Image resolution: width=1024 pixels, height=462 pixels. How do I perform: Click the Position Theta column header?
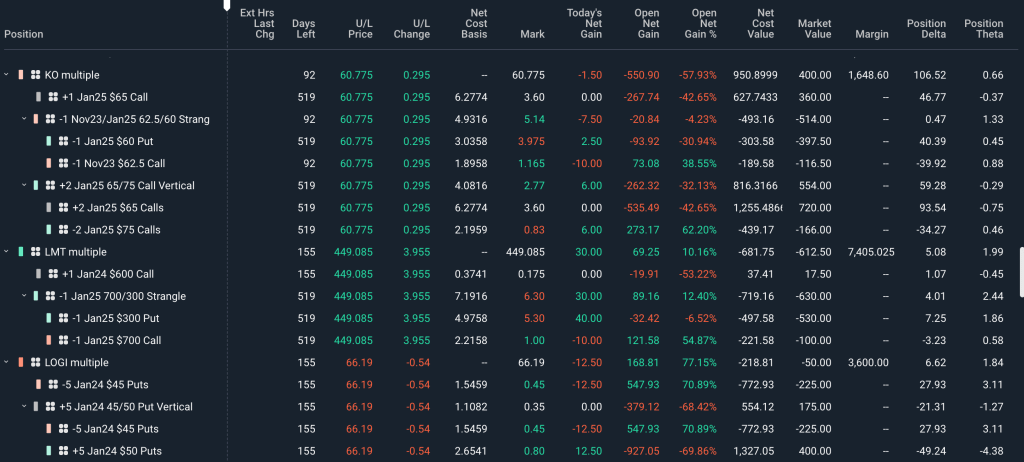click(983, 28)
